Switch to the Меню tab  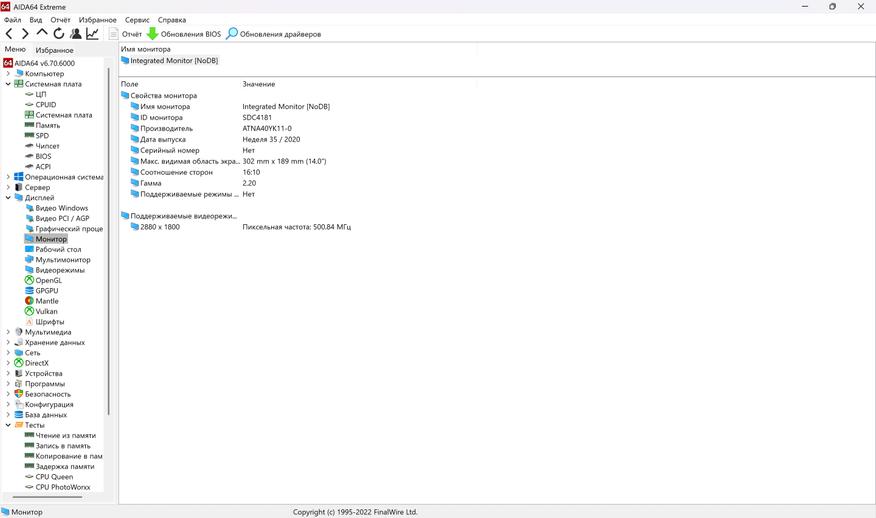point(15,49)
